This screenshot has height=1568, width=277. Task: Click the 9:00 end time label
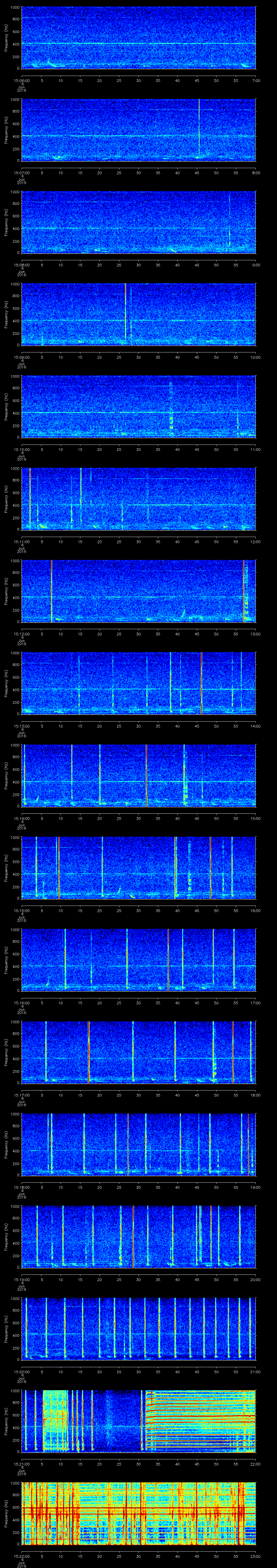click(x=256, y=265)
